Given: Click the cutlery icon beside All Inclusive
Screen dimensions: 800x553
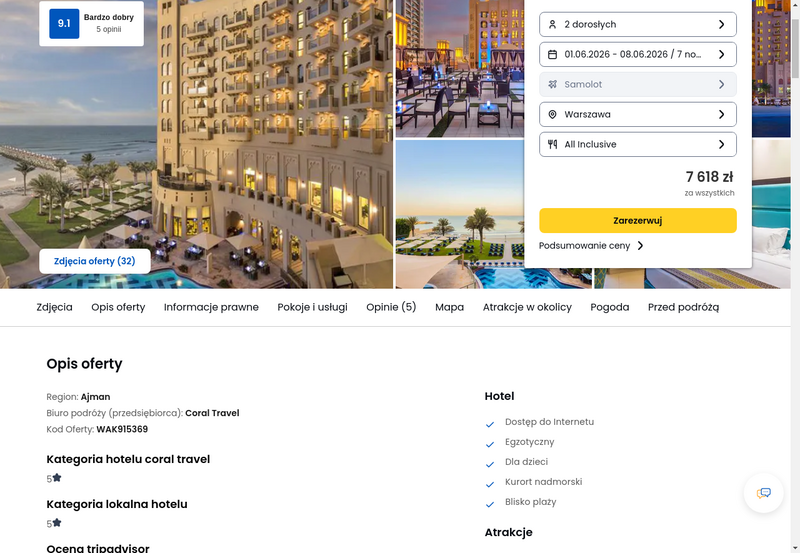Looking at the screenshot, I should tap(552, 144).
